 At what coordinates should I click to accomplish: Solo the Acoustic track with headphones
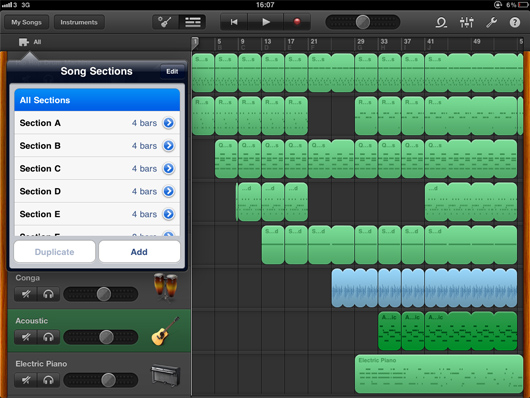48,337
